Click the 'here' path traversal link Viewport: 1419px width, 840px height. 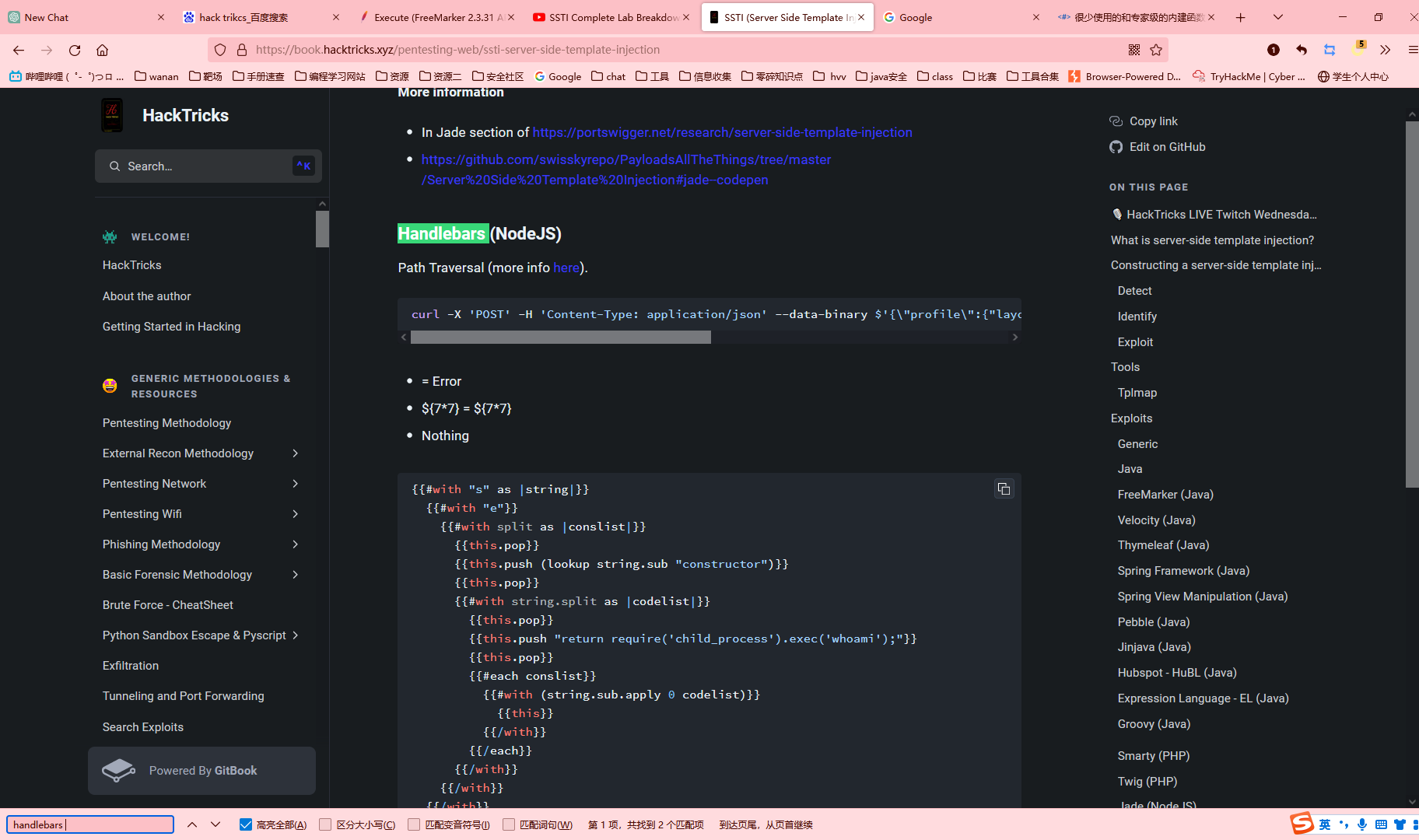tap(566, 268)
